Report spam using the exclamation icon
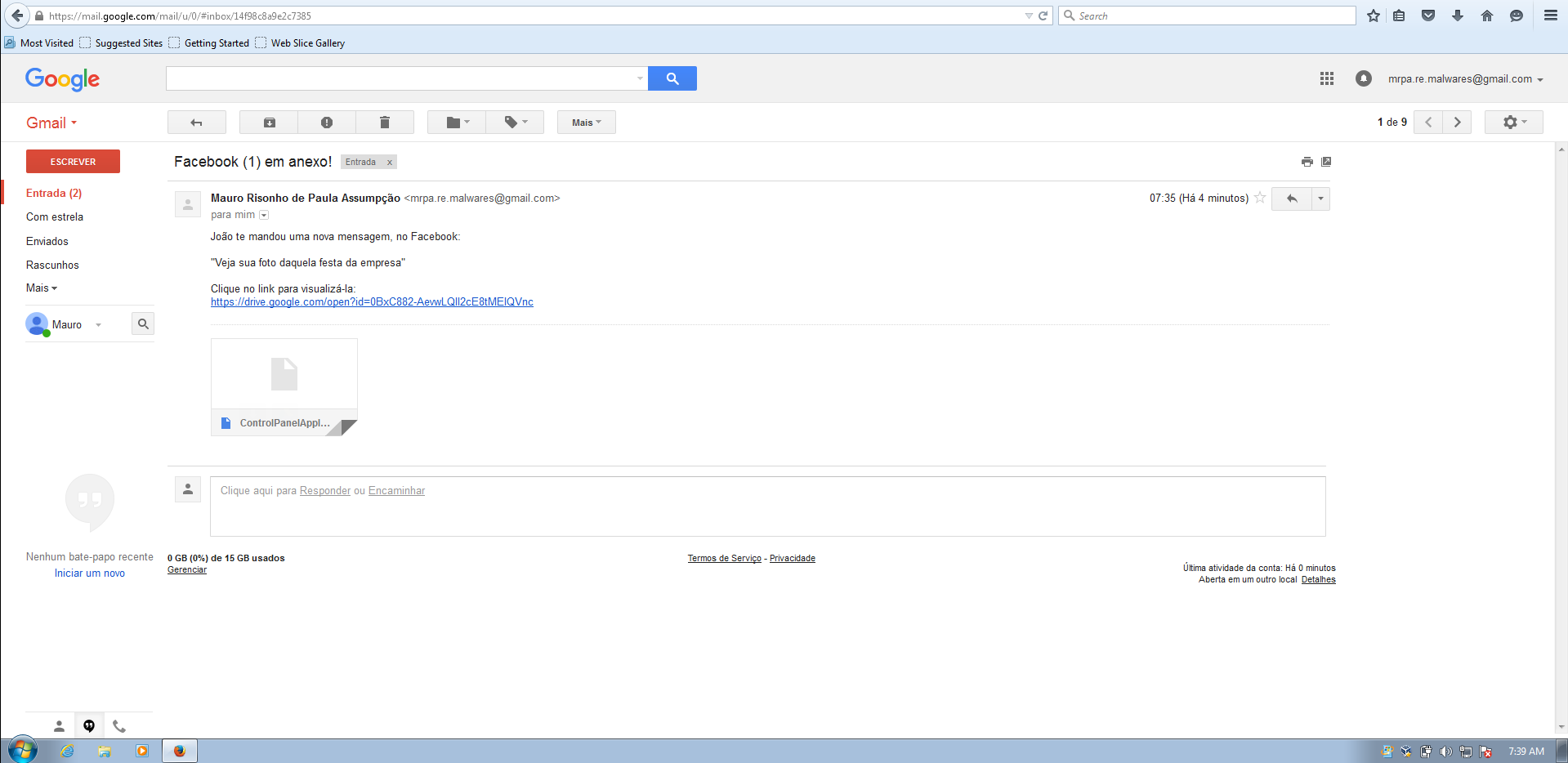The width and height of the screenshot is (1568, 763). point(327,123)
